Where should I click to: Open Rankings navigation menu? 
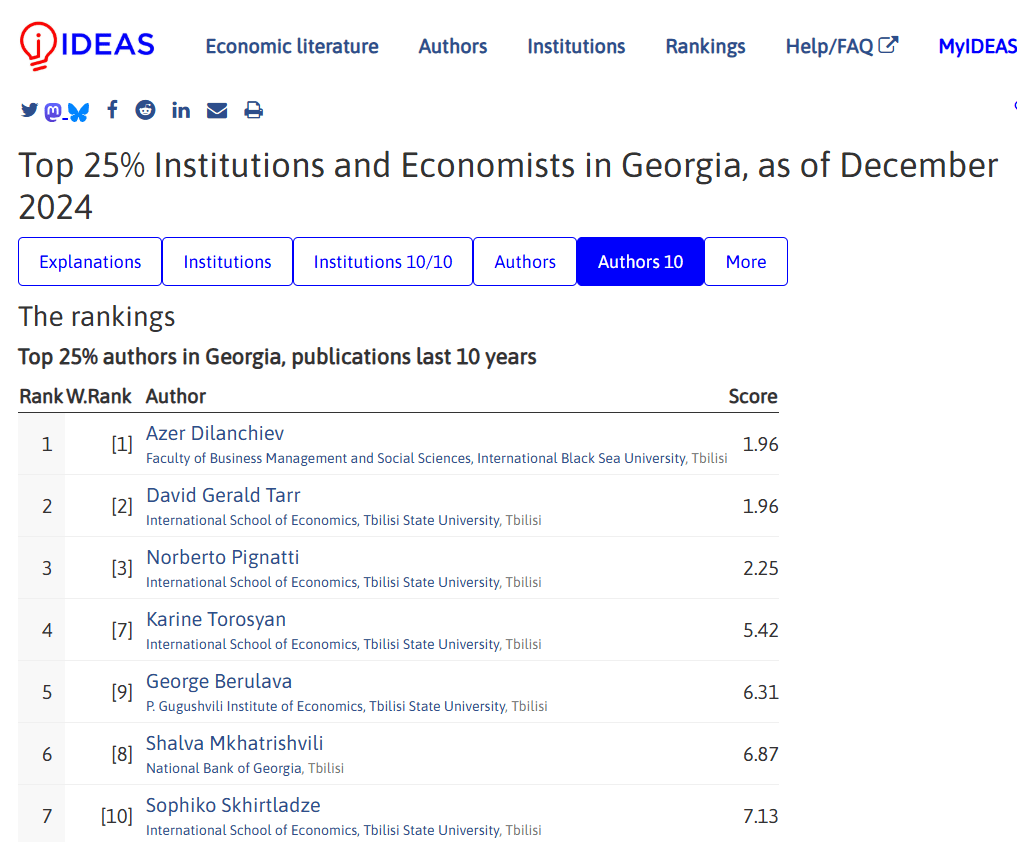click(705, 46)
